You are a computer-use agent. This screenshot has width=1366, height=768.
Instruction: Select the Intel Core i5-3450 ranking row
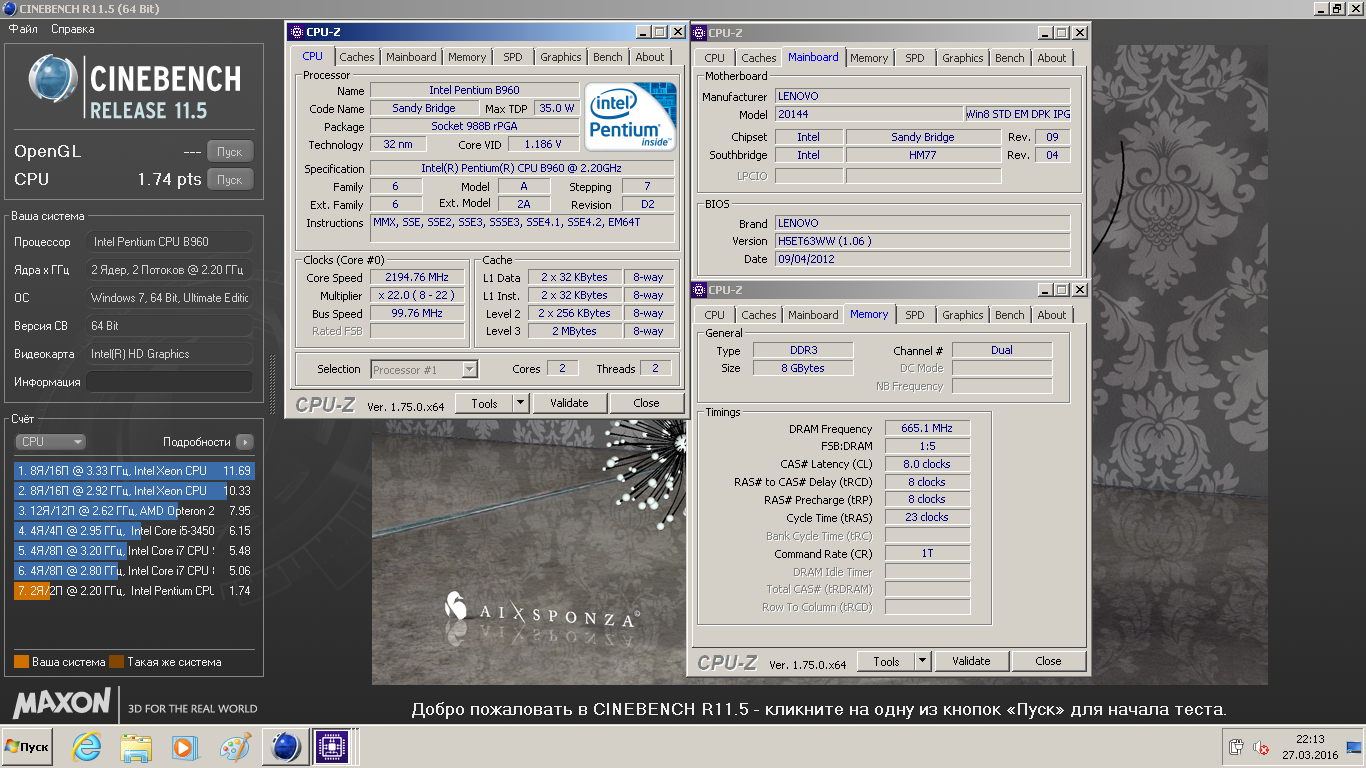(x=134, y=531)
